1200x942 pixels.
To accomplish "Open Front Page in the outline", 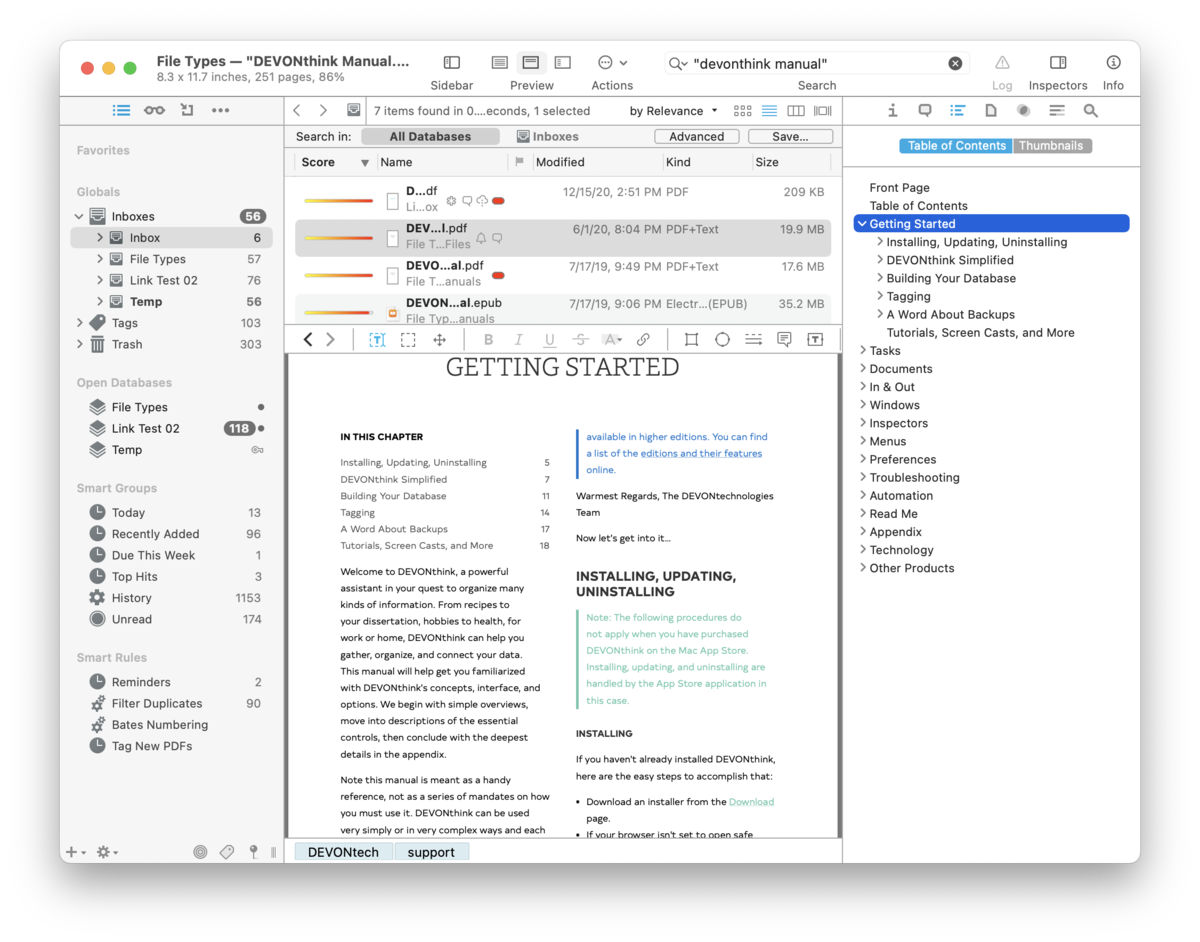I will point(899,188).
